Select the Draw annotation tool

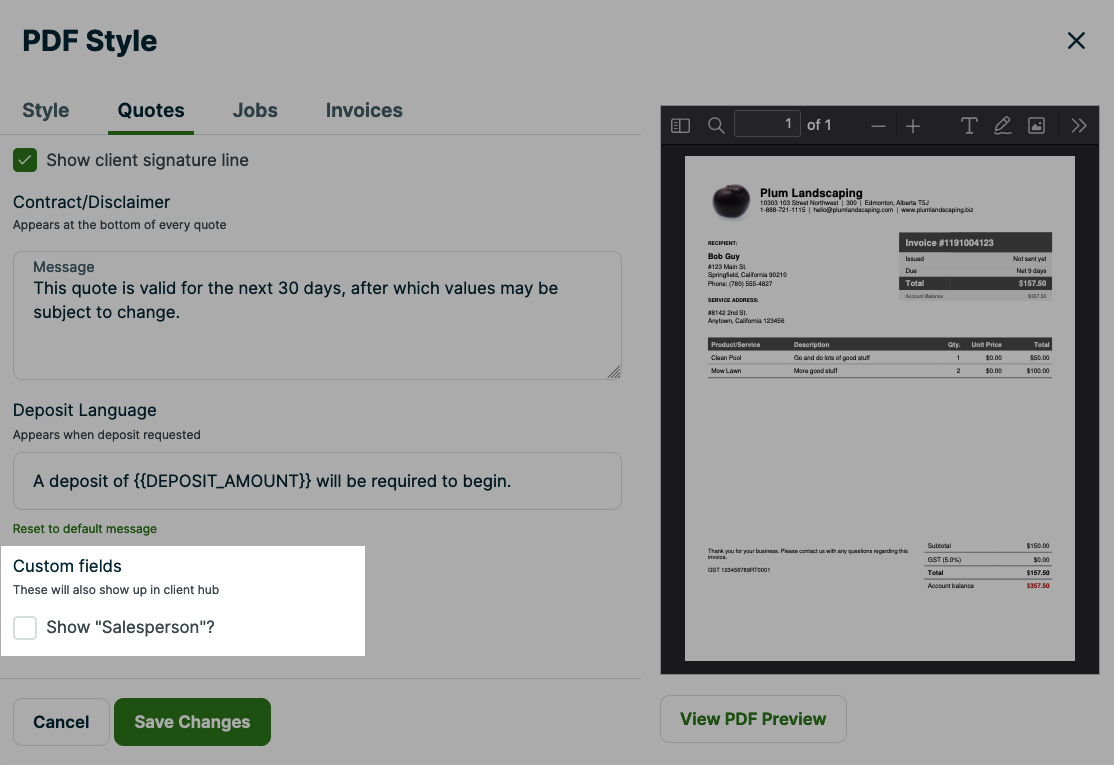point(1002,125)
